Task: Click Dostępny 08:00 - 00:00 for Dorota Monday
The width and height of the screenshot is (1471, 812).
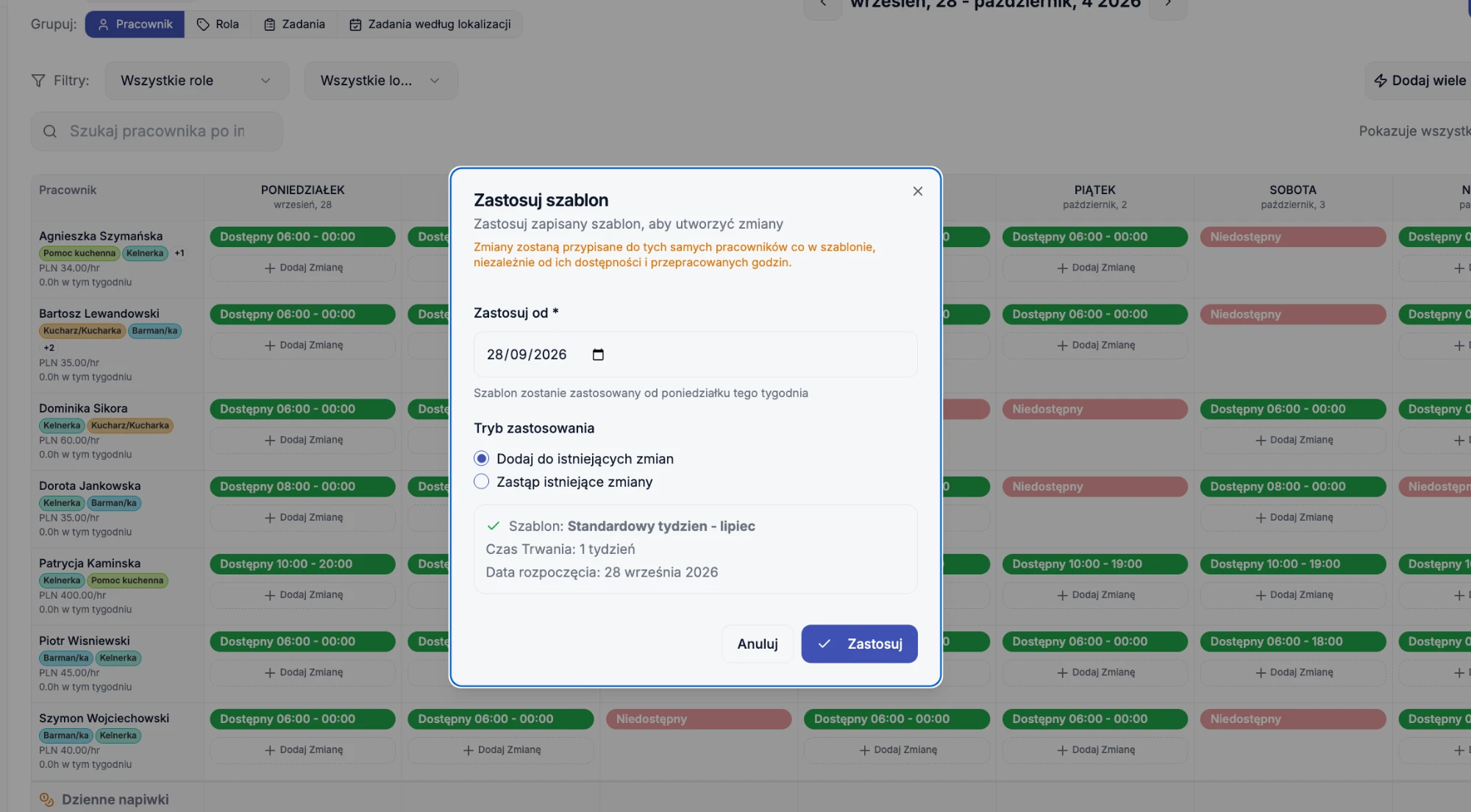Action: pos(303,486)
